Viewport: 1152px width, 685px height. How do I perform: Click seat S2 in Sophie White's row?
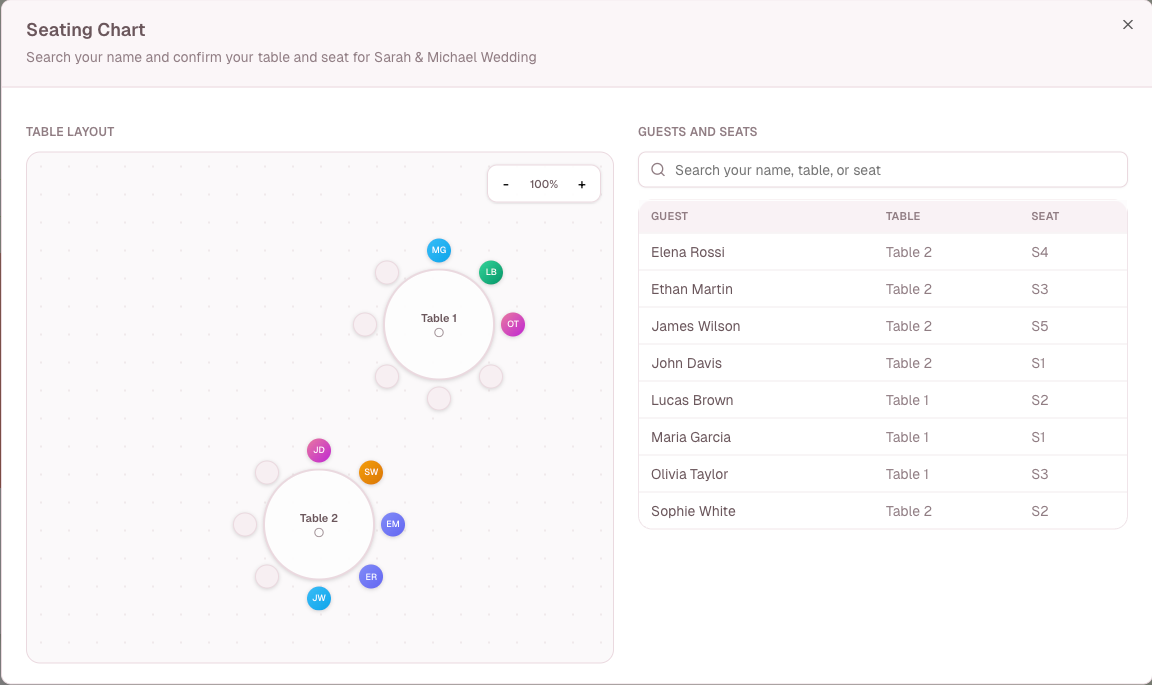pos(1039,511)
